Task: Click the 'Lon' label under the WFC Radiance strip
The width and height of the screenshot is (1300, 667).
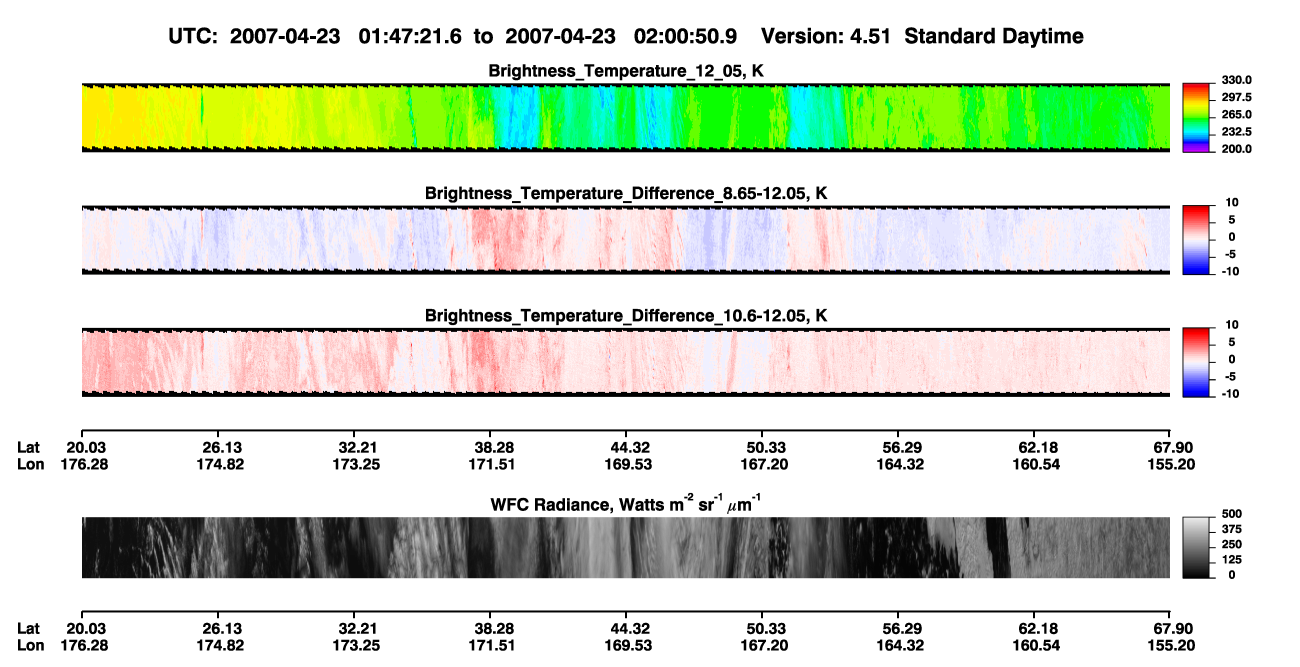Action: 30,644
